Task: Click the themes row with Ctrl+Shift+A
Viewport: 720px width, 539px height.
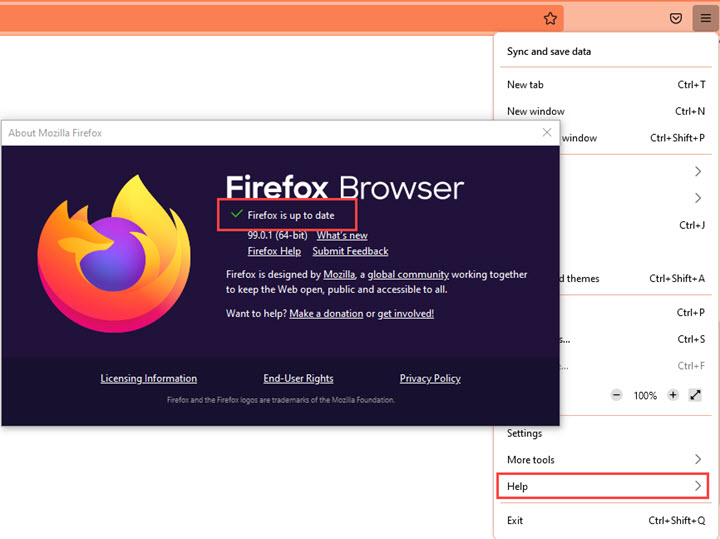Action: [x=636, y=278]
